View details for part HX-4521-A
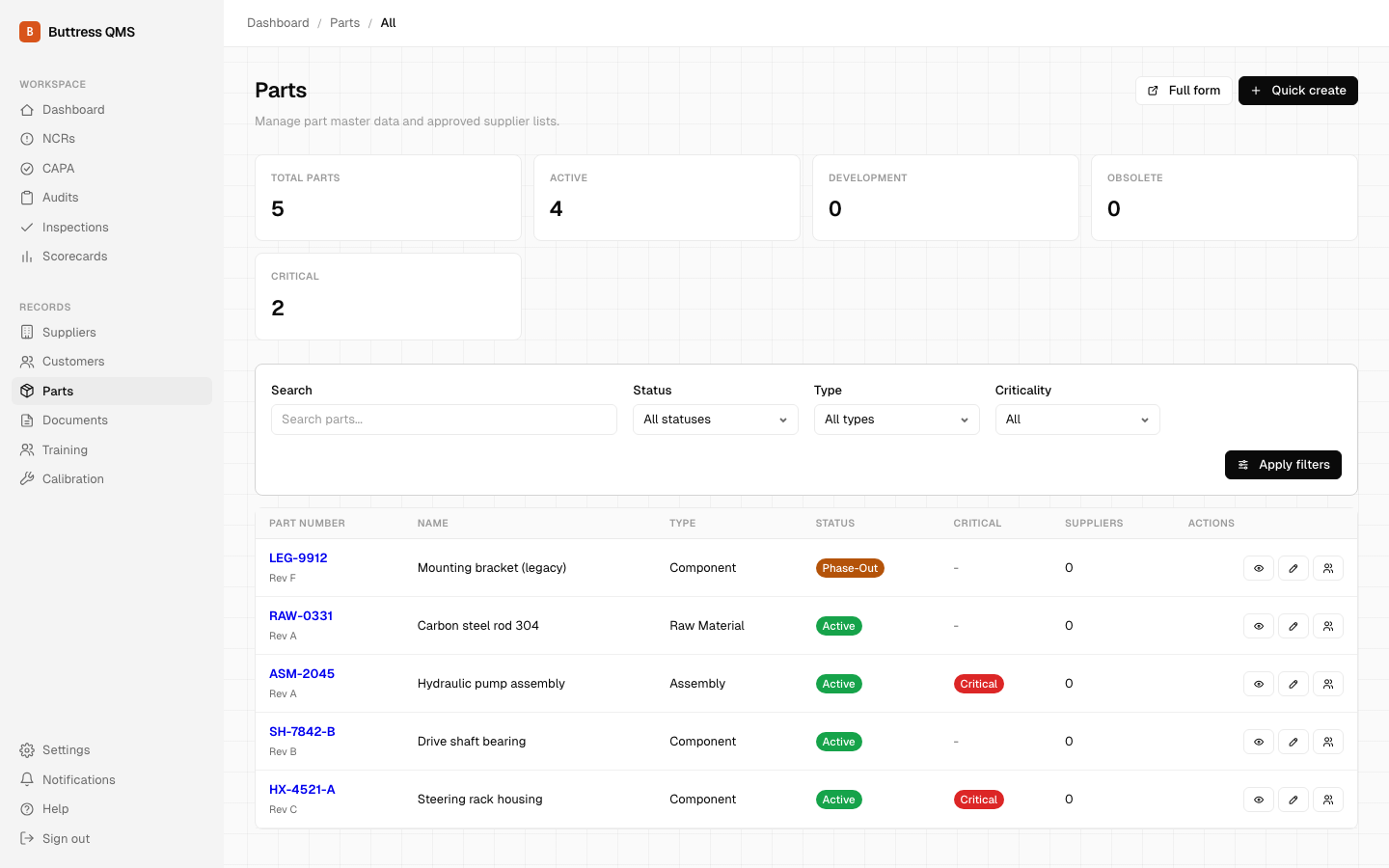The image size is (1389, 868). pos(1259,800)
